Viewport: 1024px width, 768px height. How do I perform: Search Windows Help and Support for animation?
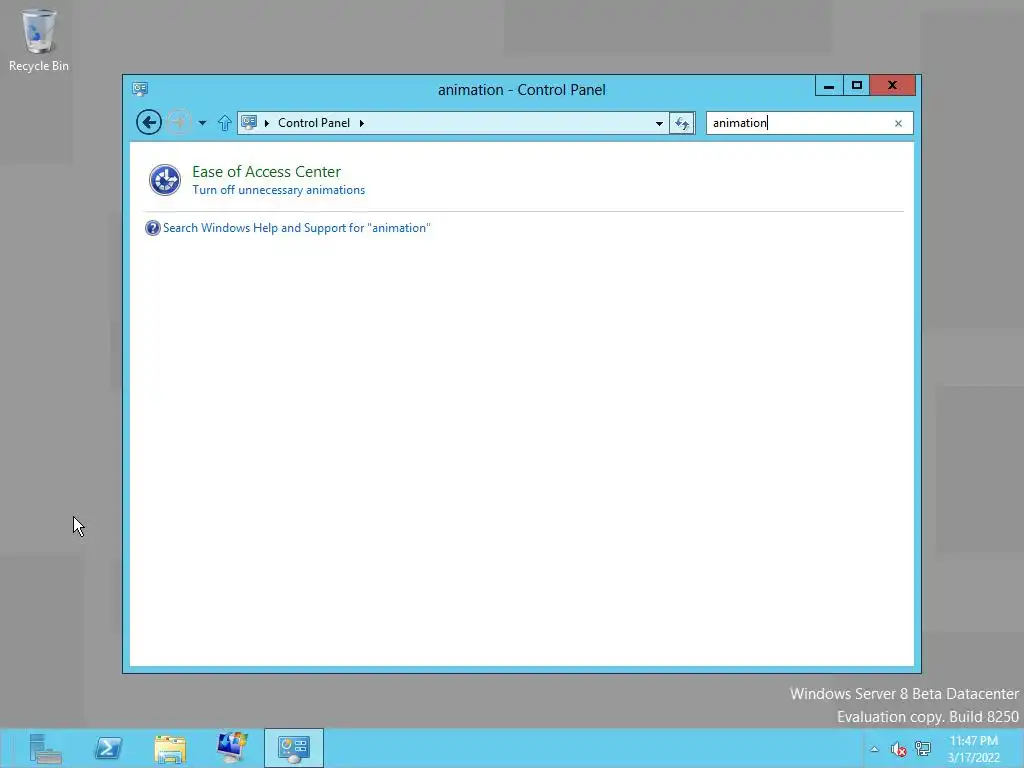[x=296, y=228]
